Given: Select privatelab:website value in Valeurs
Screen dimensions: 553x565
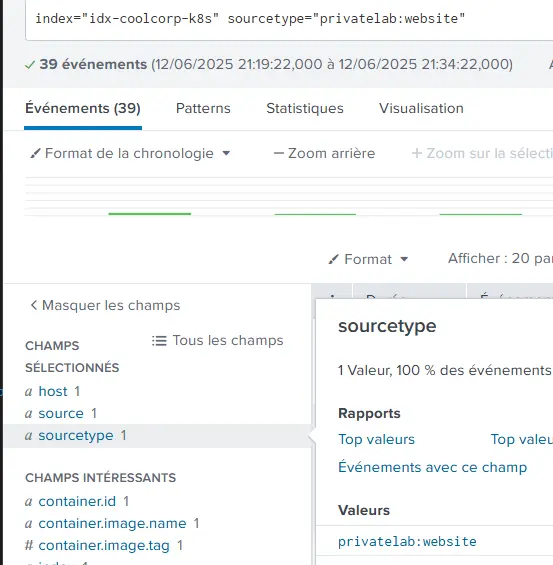Looking at the screenshot, I should (x=407, y=542).
